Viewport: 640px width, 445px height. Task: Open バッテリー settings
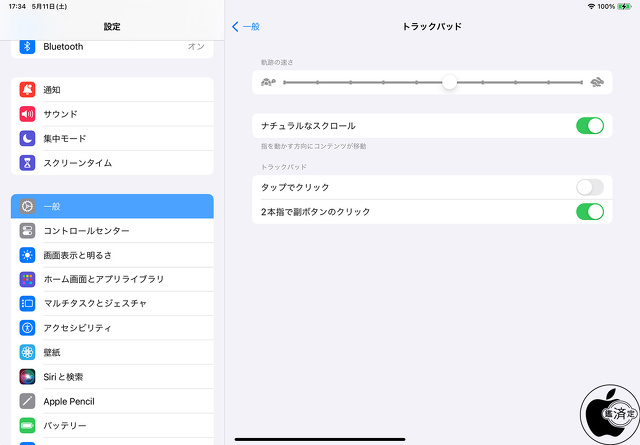112,425
